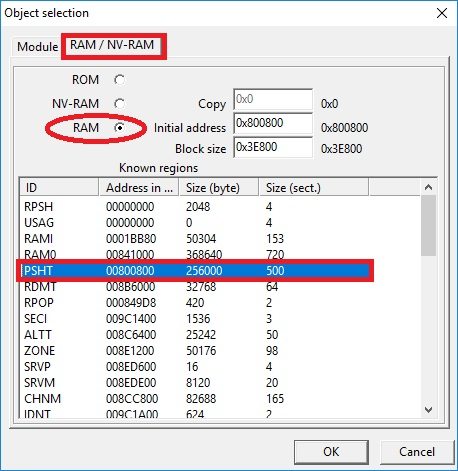Click the Initial address input field

[273, 123]
